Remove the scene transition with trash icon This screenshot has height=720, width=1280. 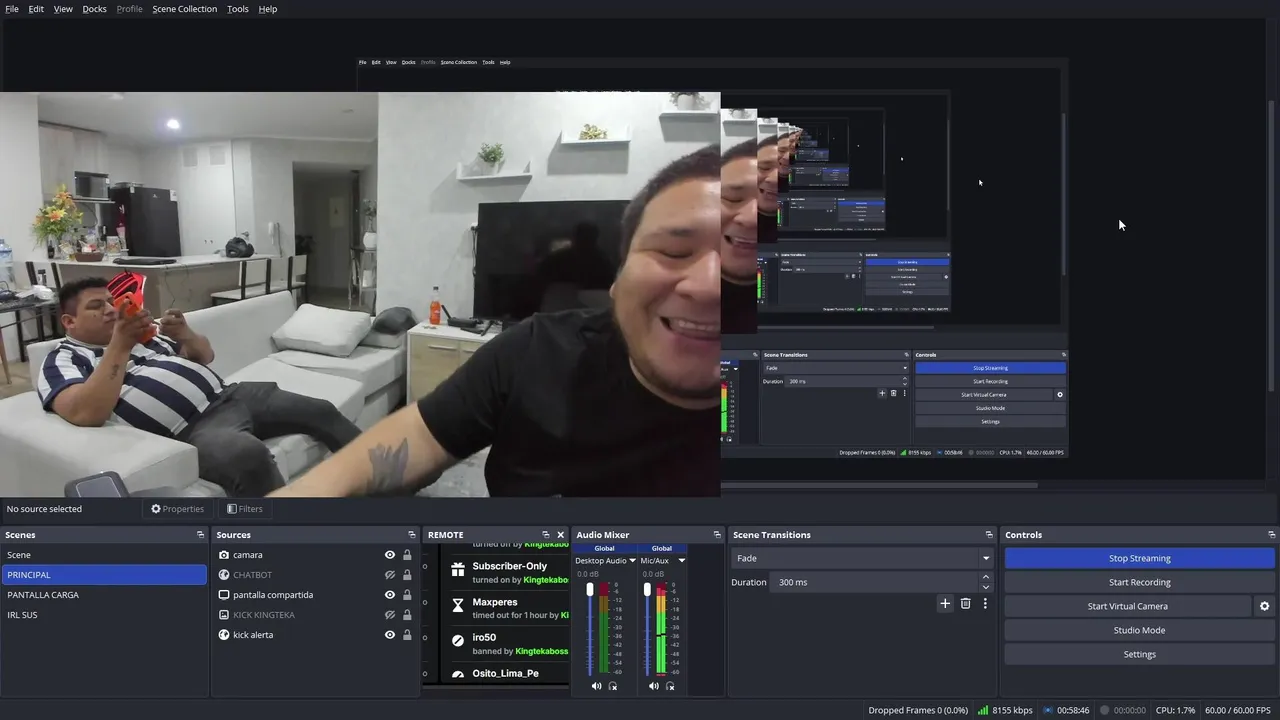click(x=965, y=603)
